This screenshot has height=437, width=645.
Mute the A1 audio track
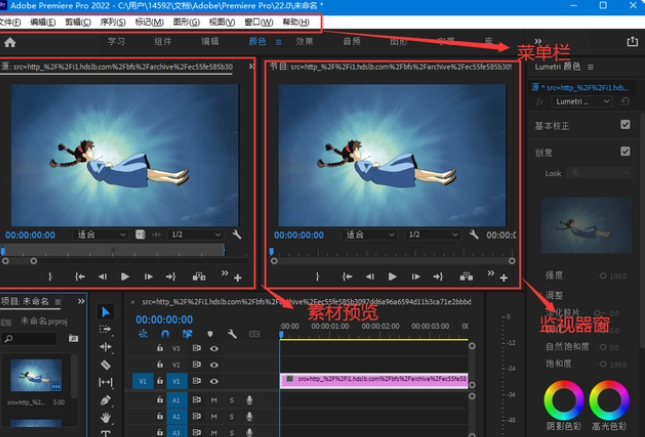click(x=214, y=400)
